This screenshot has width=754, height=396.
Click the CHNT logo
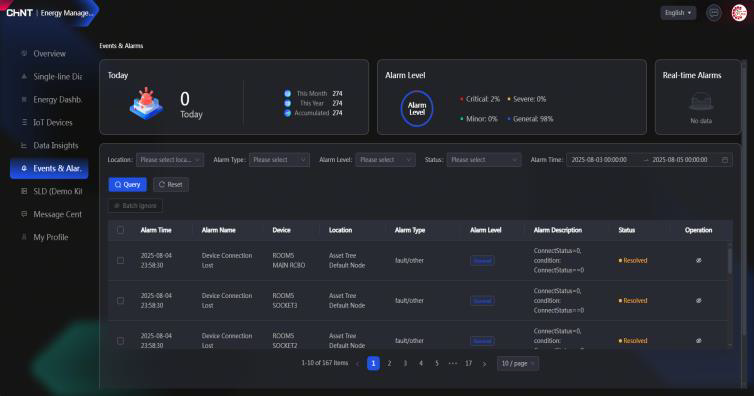click(x=19, y=13)
